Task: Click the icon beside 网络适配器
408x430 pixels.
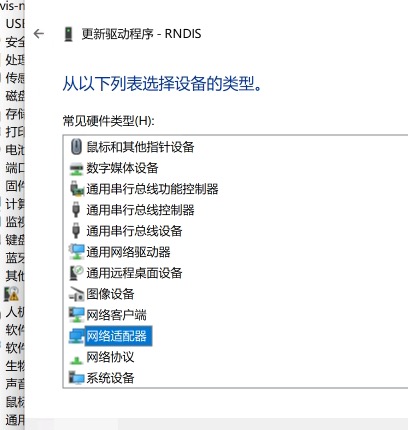Action: pyautogui.click(x=77, y=336)
